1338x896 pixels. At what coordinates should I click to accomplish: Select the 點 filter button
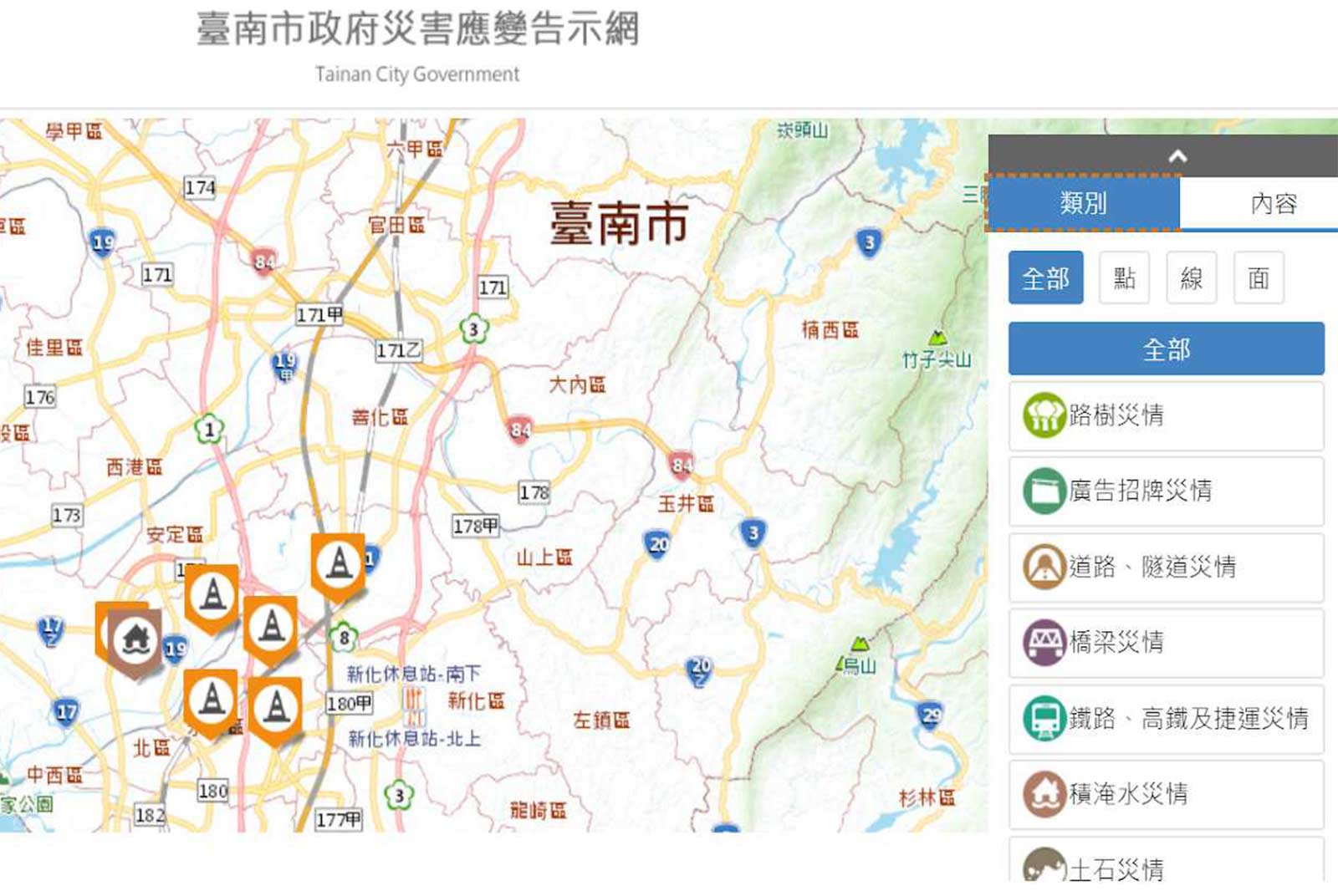click(1124, 277)
